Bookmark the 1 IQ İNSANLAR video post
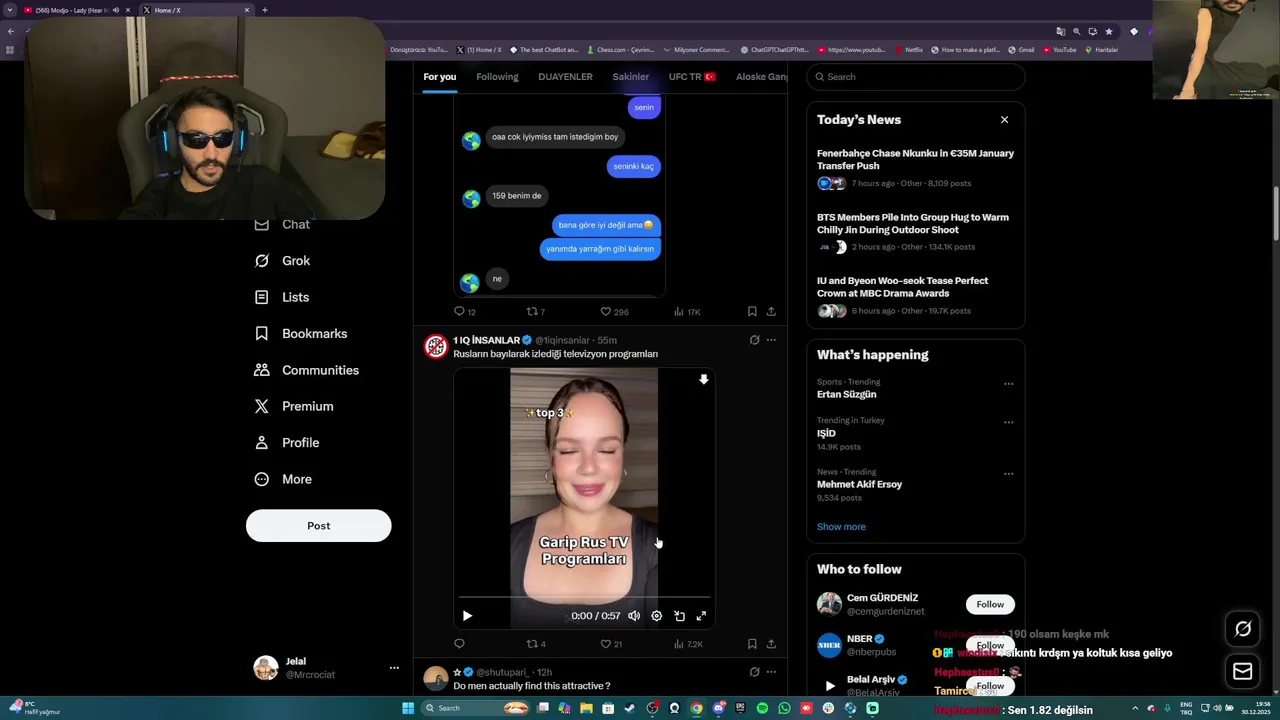The height and width of the screenshot is (720, 1280). tap(752, 644)
